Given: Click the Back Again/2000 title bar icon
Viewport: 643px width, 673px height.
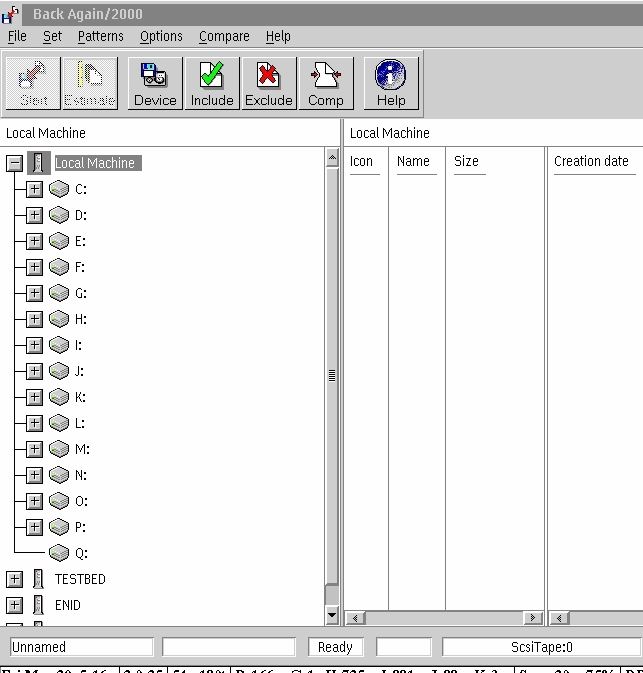Looking at the screenshot, I should click(x=10, y=14).
